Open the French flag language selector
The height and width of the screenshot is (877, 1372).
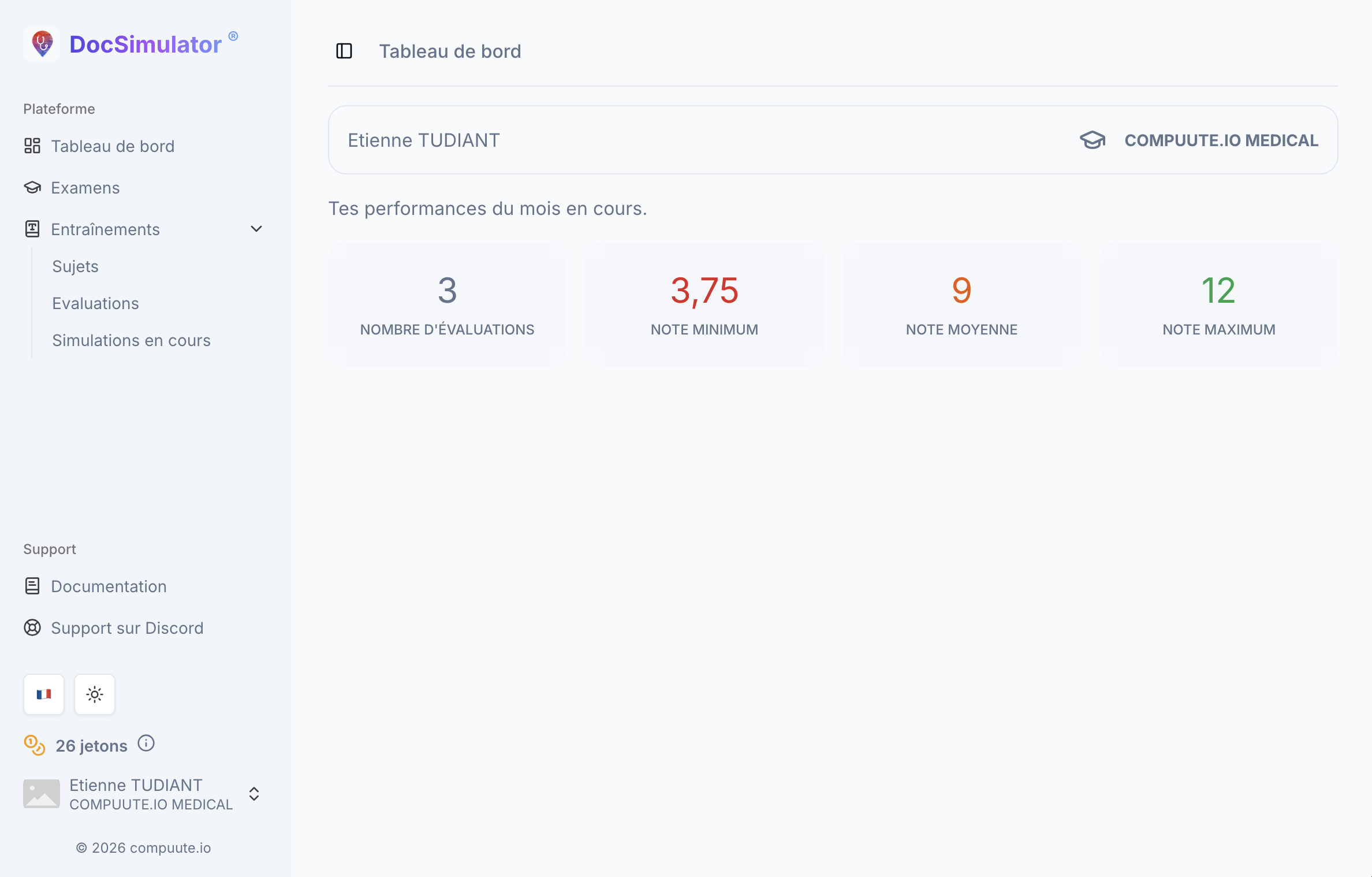pyautogui.click(x=44, y=694)
